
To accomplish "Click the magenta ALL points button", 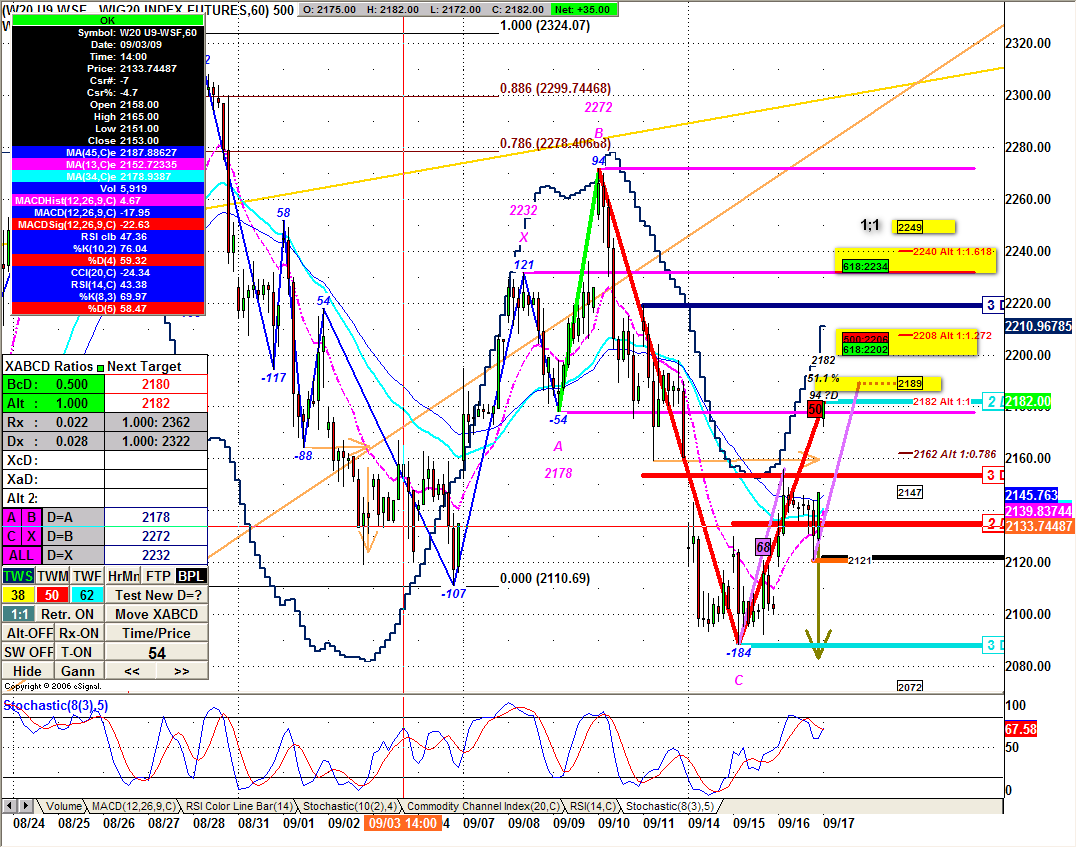I will pyautogui.click(x=20, y=555).
